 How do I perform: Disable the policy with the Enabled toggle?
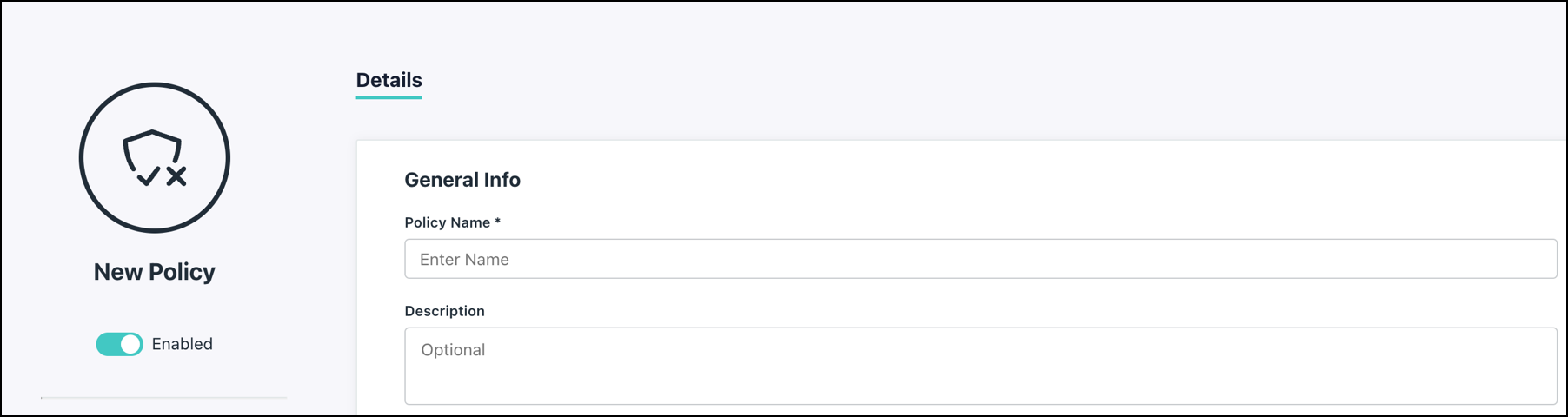pyautogui.click(x=119, y=344)
